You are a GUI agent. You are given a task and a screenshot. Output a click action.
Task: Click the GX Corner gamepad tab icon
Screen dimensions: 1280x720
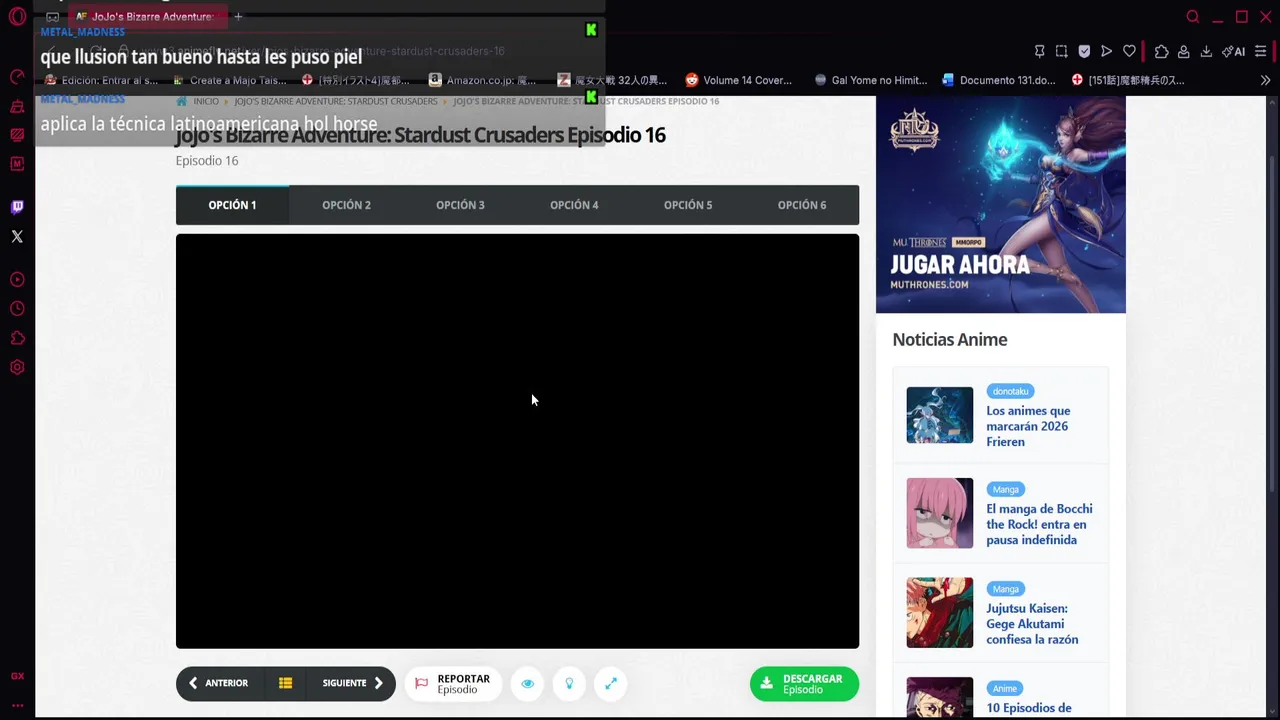pos(52,16)
